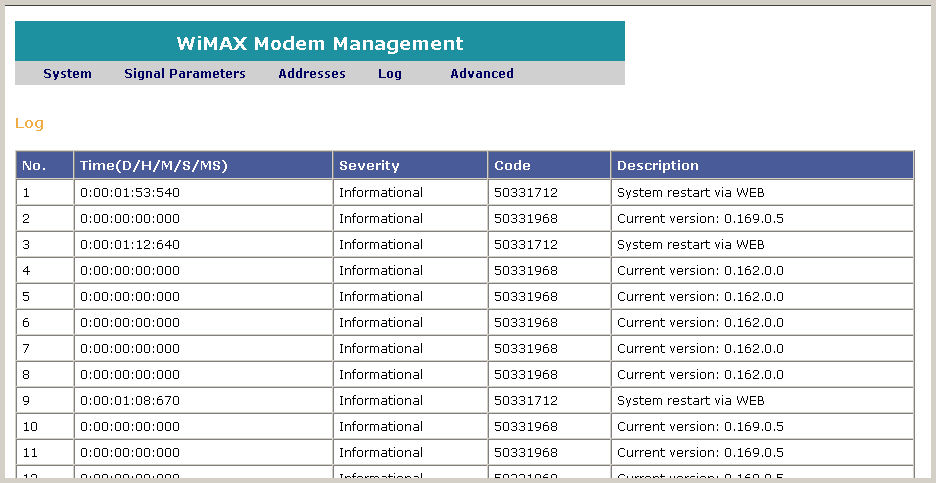Click the time entry 0:00:01:08:670
Screen dimensions: 936x483
(x=130, y=400)
